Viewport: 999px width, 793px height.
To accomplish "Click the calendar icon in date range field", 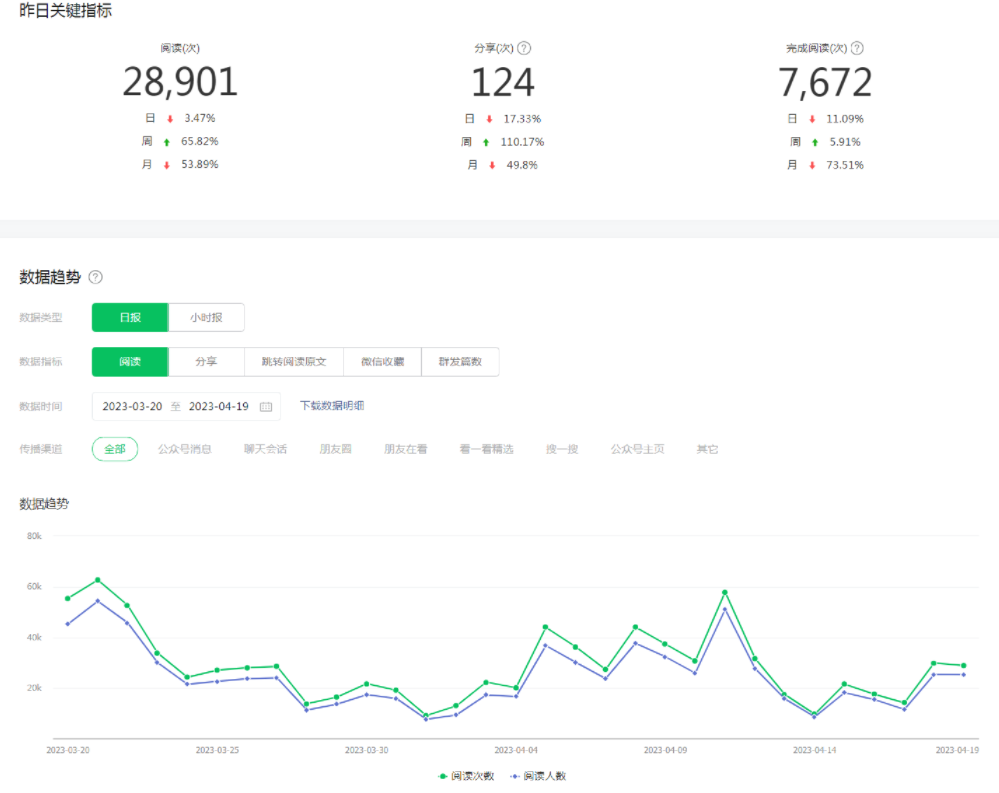I will (266, 406).
